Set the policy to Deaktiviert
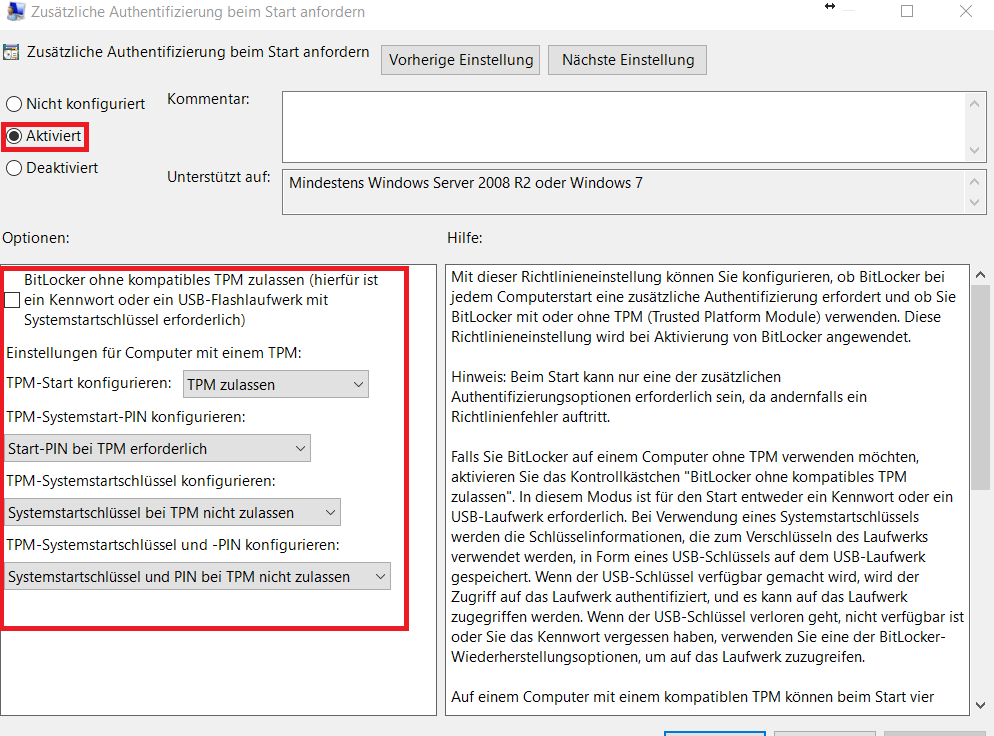 pos(14,168)
